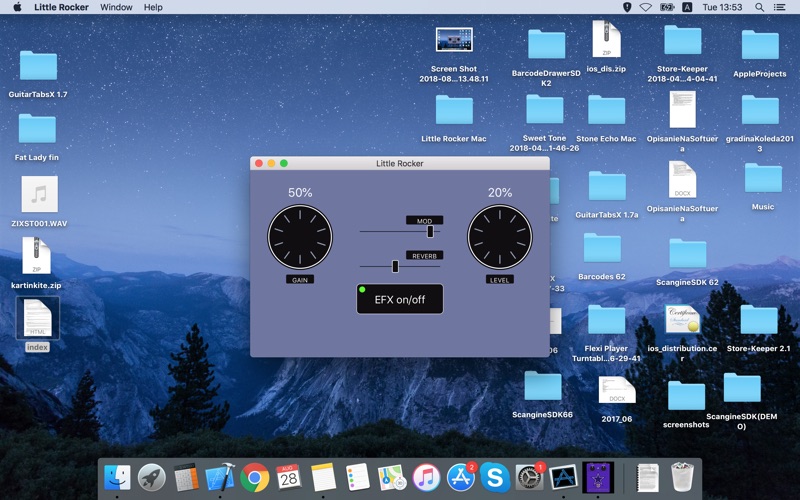Select the Stone Echo Mac folder
The image size is (800, 500).
(607, 109)
